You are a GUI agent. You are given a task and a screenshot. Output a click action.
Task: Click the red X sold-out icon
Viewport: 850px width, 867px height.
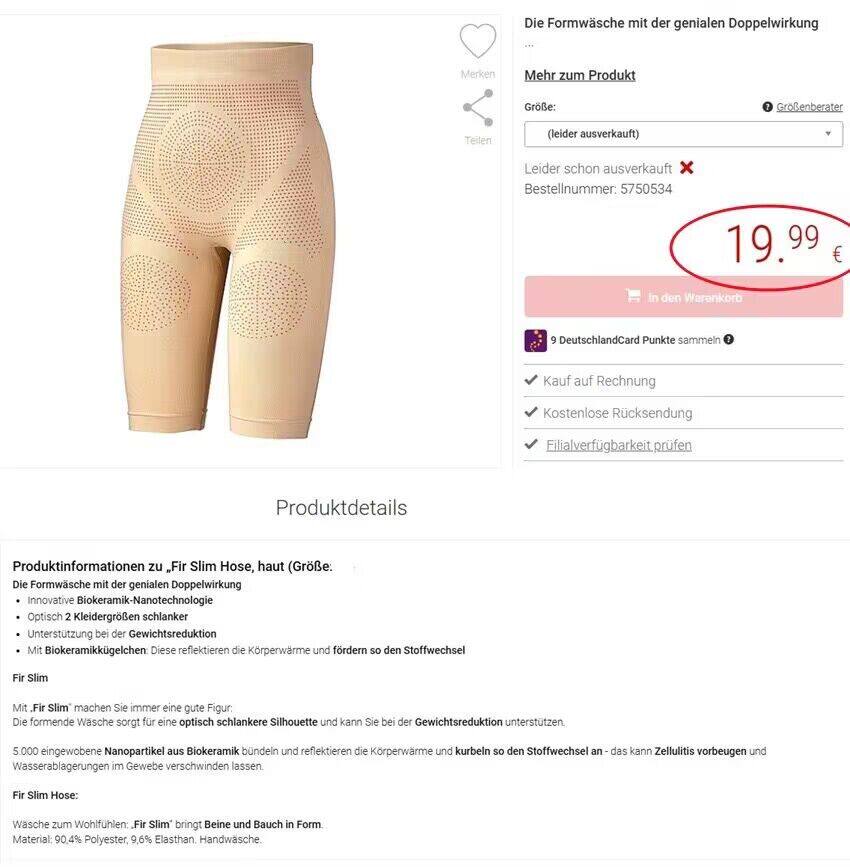coord(686,168)
